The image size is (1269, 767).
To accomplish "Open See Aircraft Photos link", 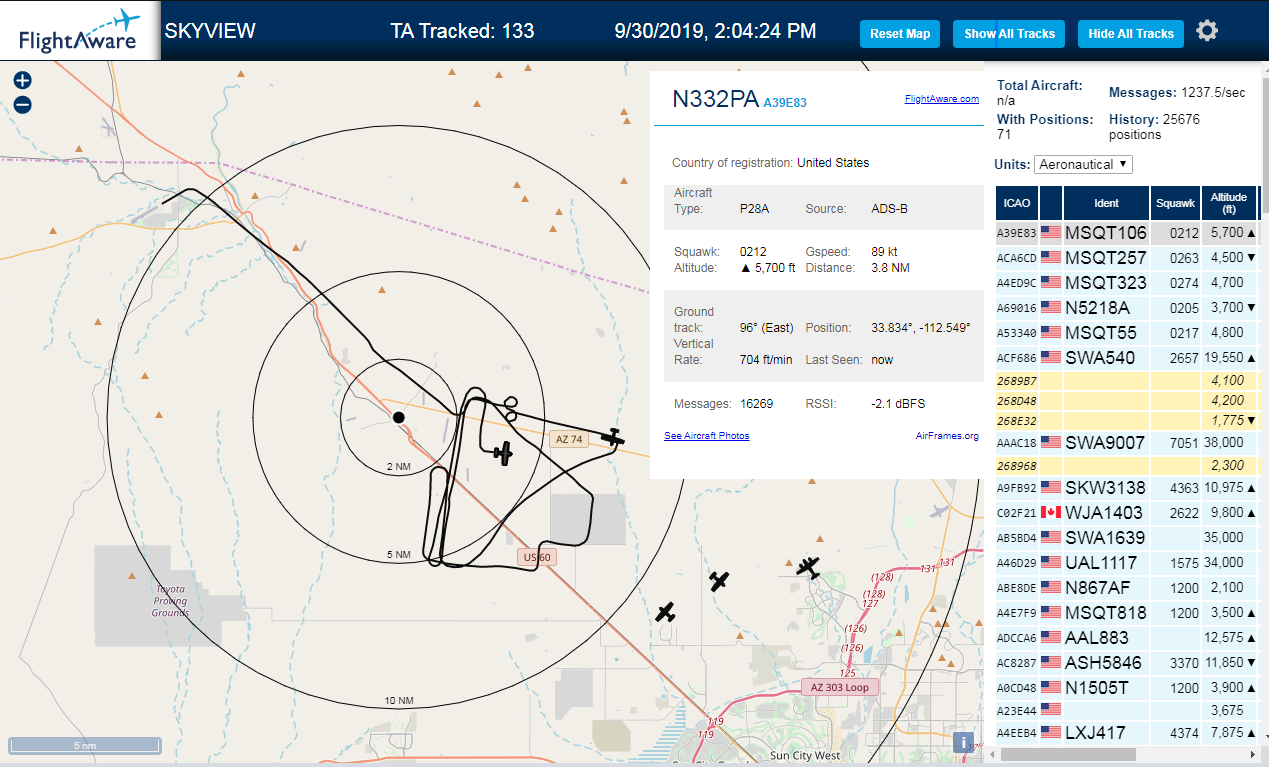I will tap(706, 436).
